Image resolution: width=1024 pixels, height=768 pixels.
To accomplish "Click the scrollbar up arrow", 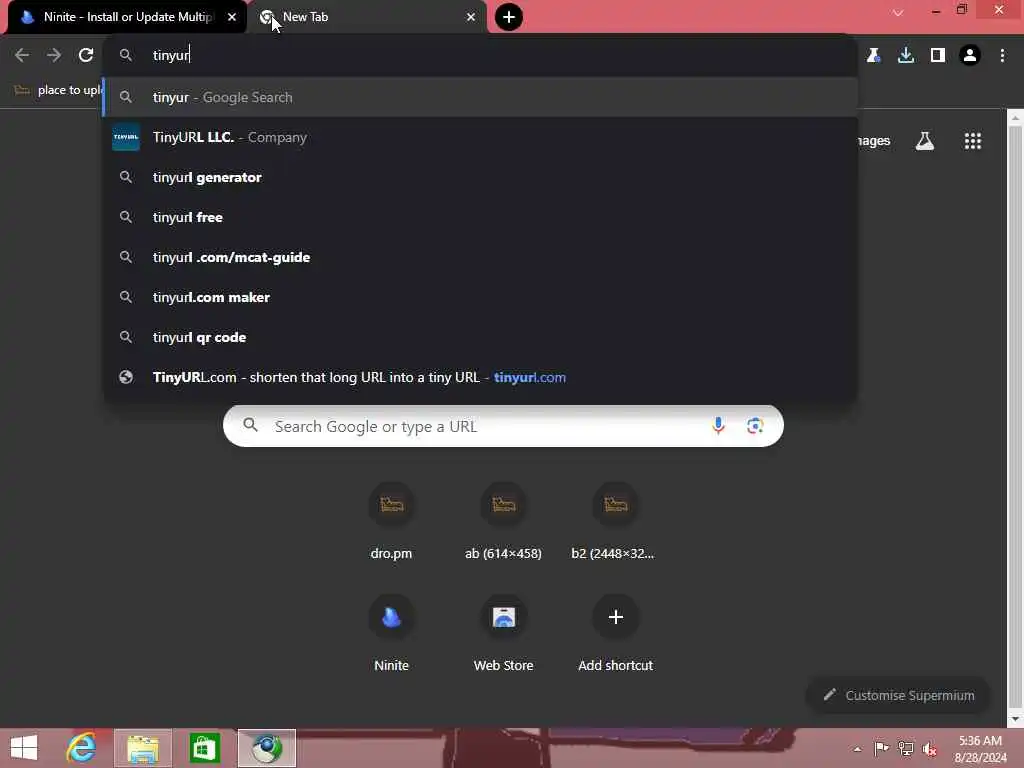I will [x=1015, y=118].
